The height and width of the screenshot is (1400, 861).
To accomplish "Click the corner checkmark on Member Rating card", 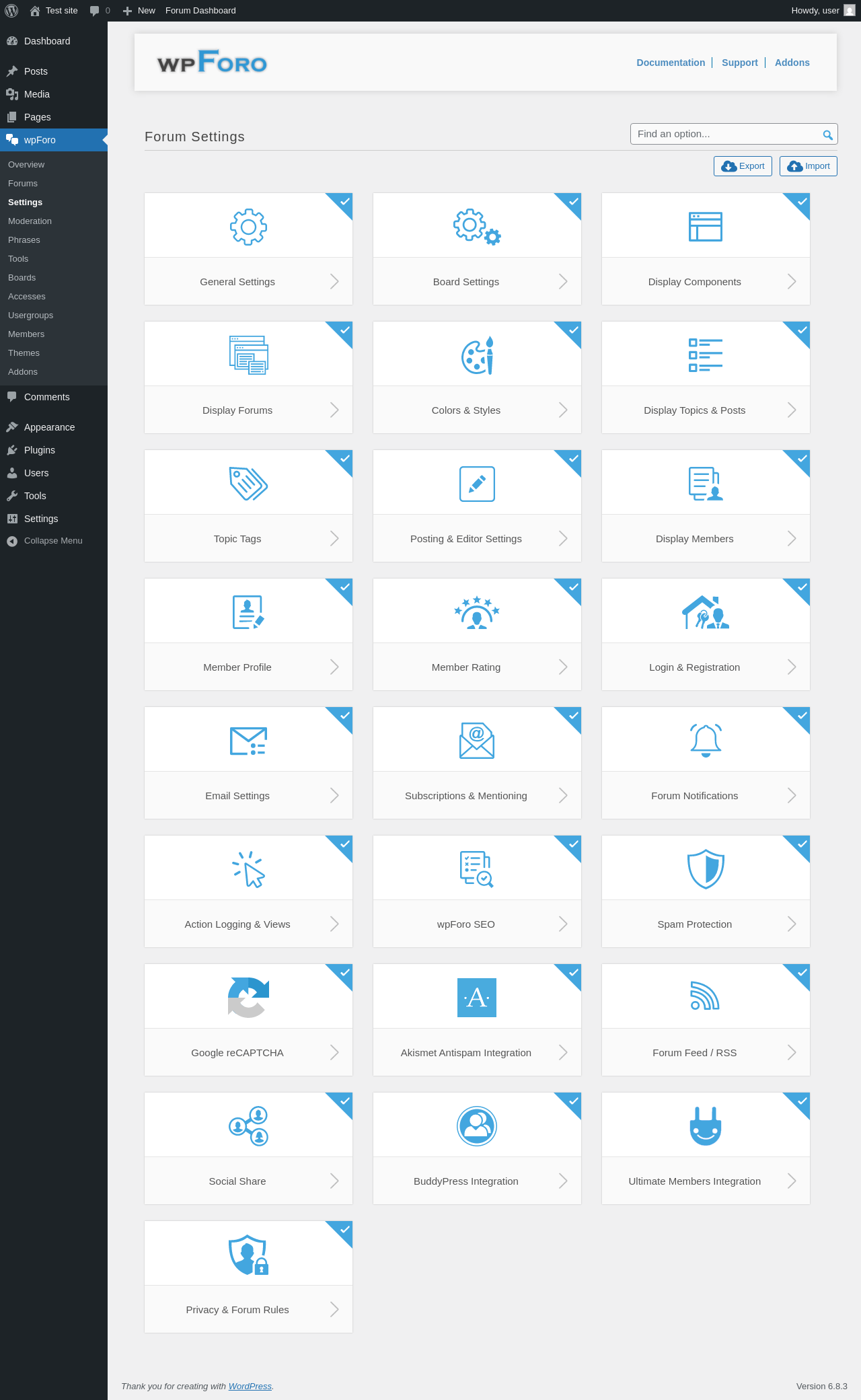I will tap(573, 587).
